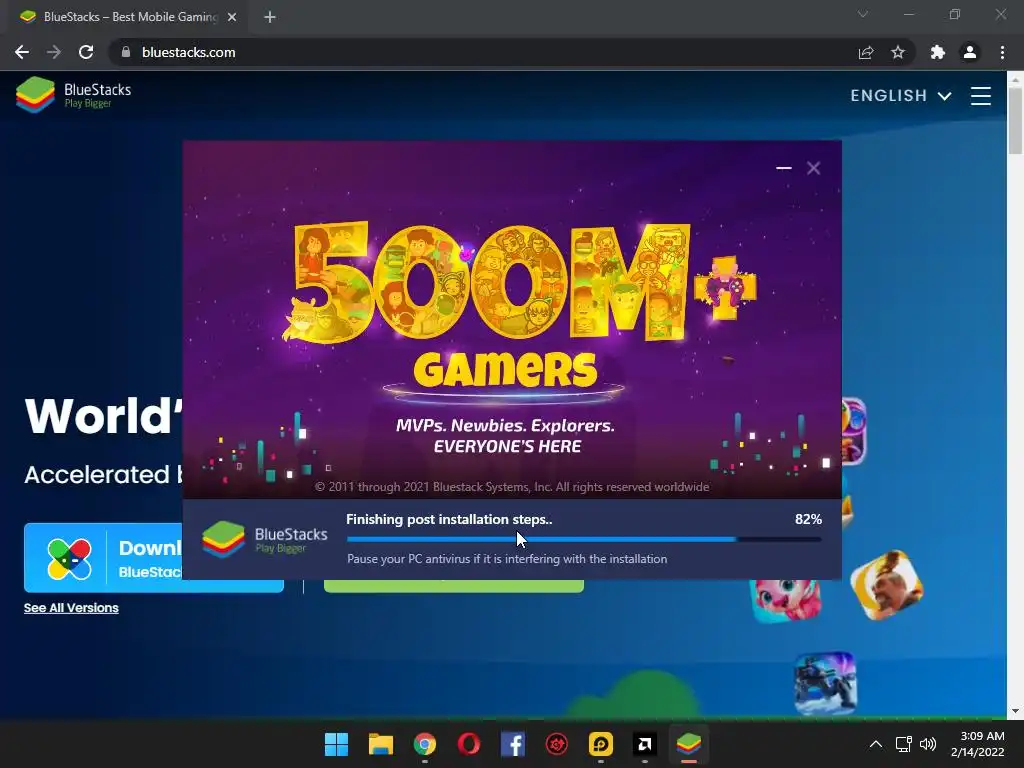Click the BlueStacks logo in the installer footer

264,539
